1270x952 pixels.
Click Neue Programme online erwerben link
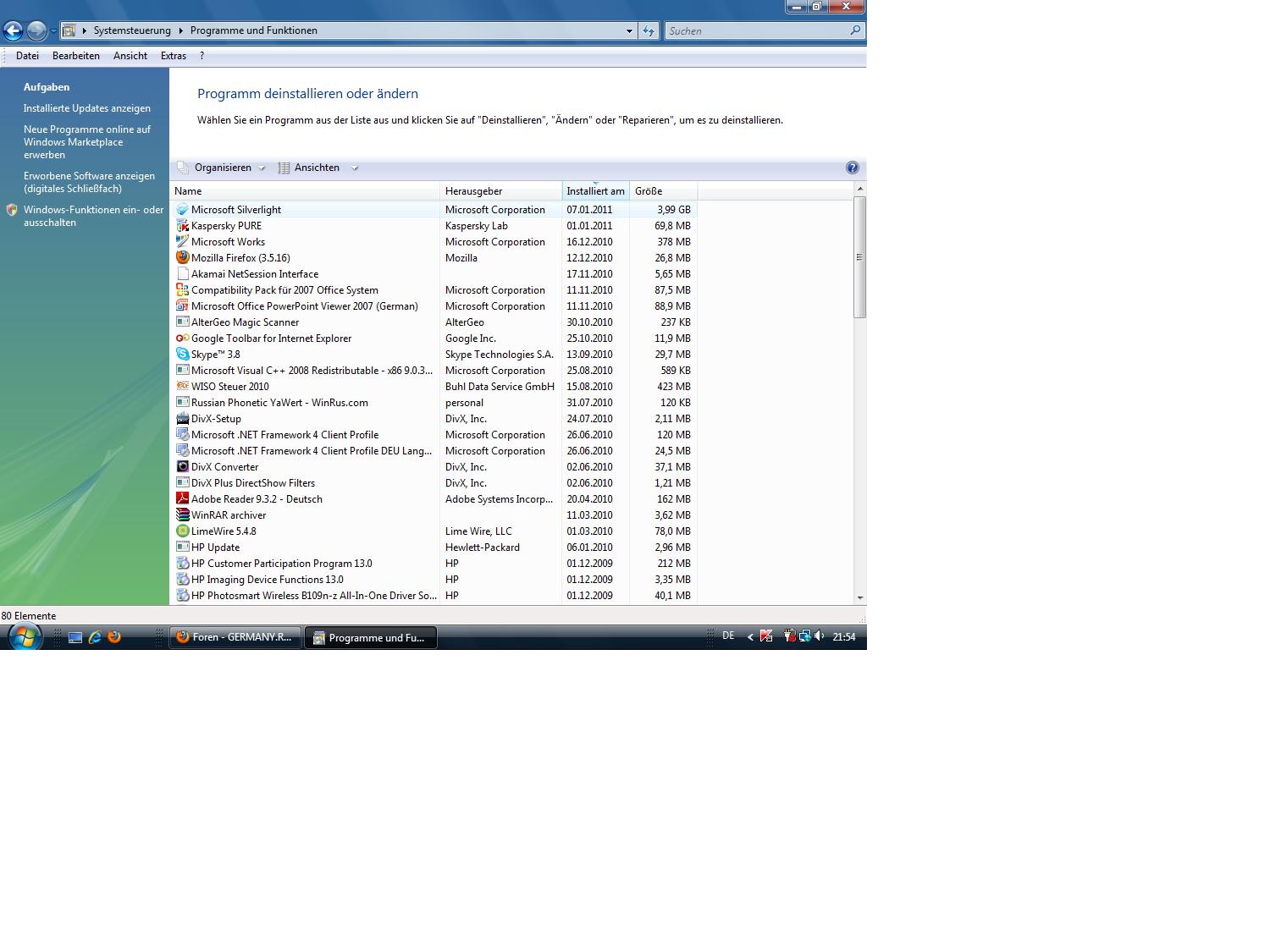87,142
